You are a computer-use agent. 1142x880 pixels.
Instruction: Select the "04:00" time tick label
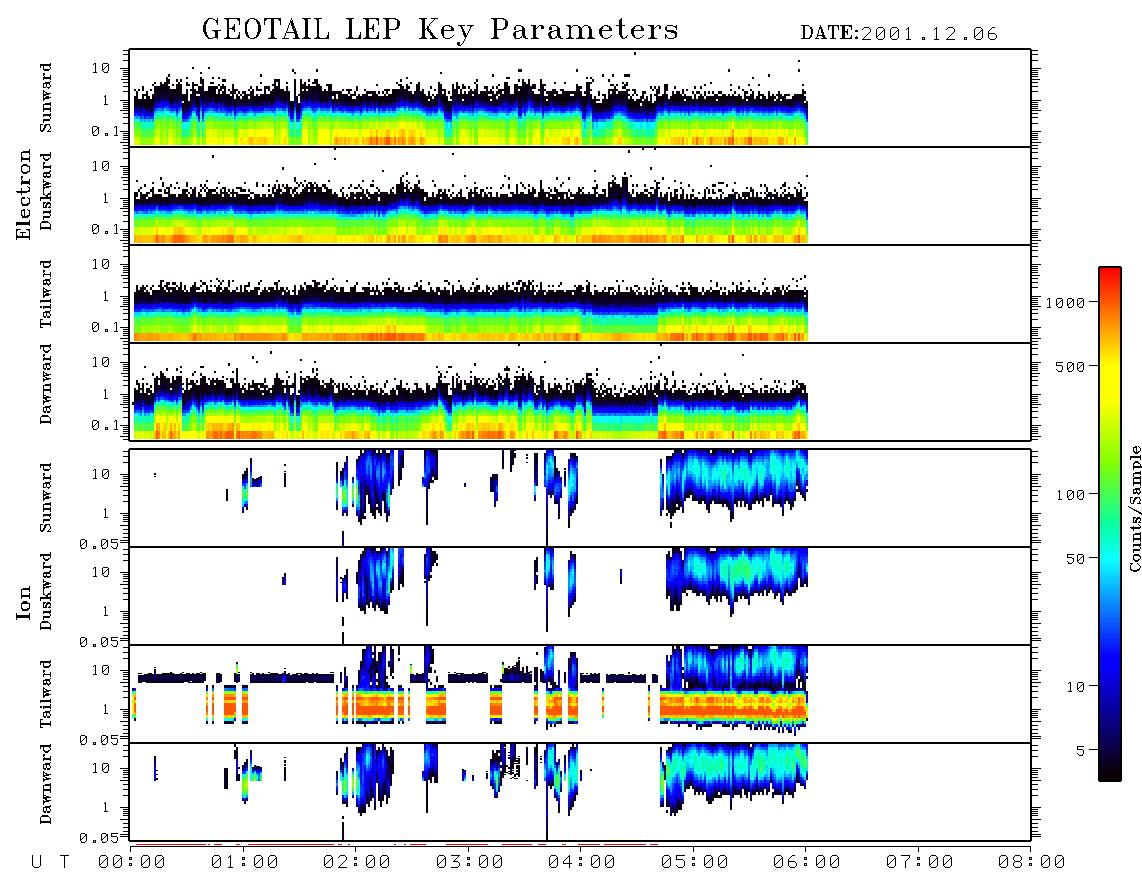(x=582, y=862)
